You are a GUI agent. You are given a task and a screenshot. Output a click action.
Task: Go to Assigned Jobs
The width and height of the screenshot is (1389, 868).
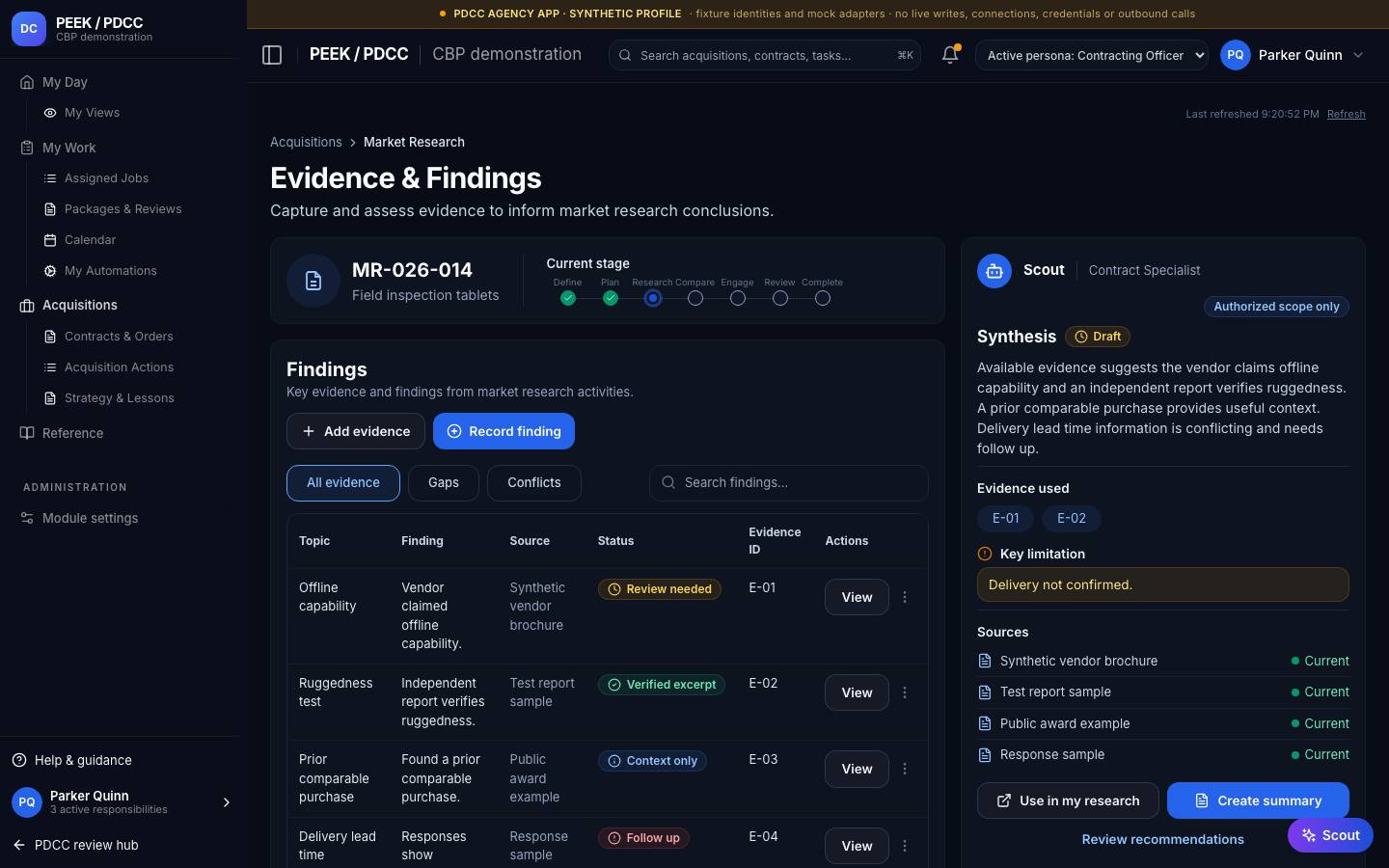point(106,178)
